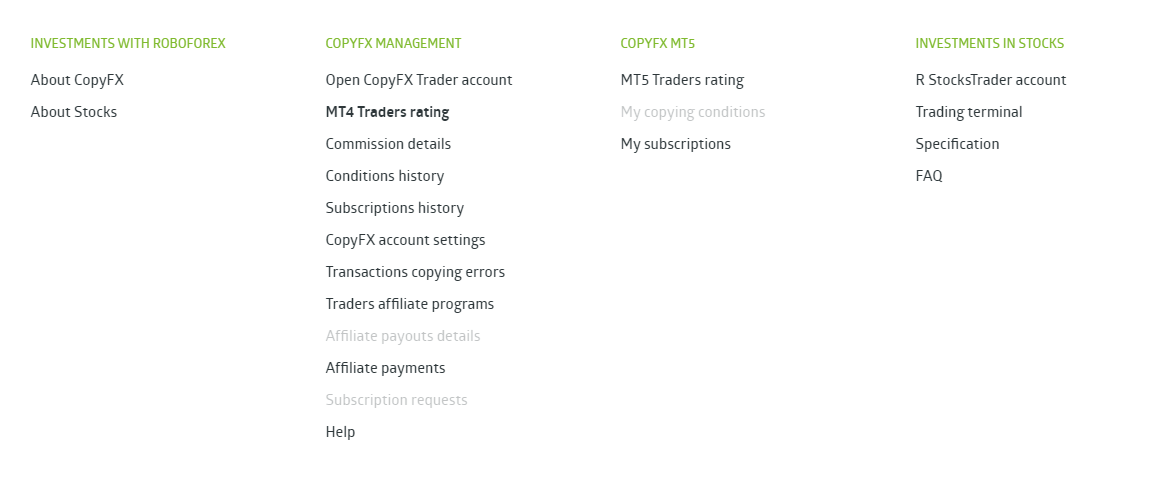Click Open CopyFX Trader account
Viewport: 1175px width, 482px height.
click(418, 80)
